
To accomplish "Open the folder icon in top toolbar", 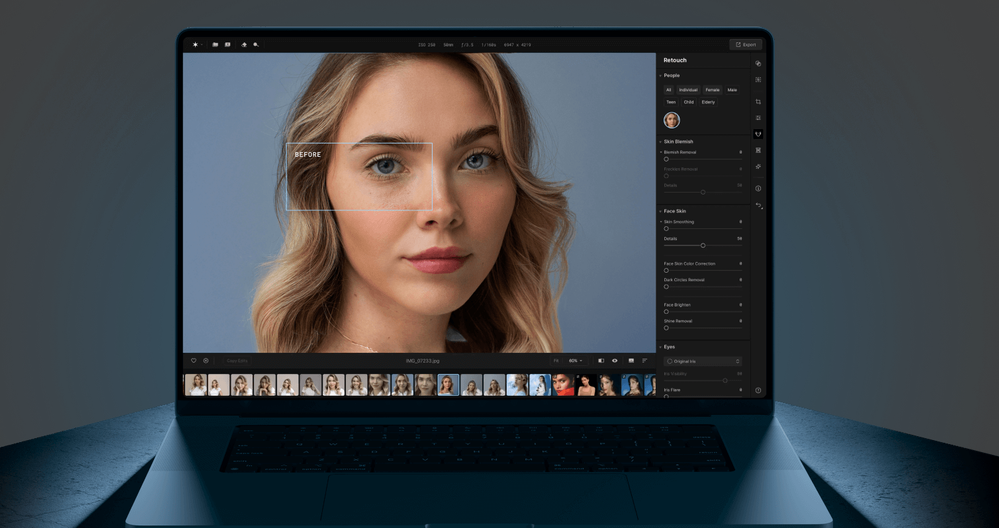I will [215, 45].
